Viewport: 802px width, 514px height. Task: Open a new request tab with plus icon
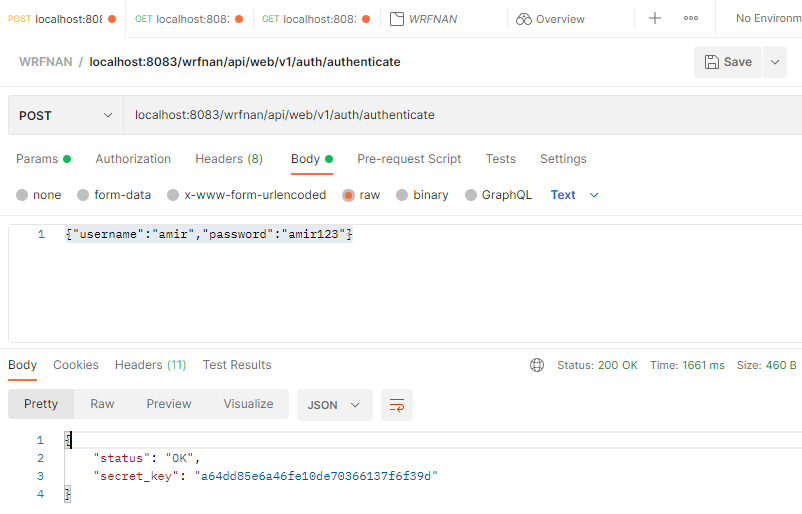[x=655, y=18]
